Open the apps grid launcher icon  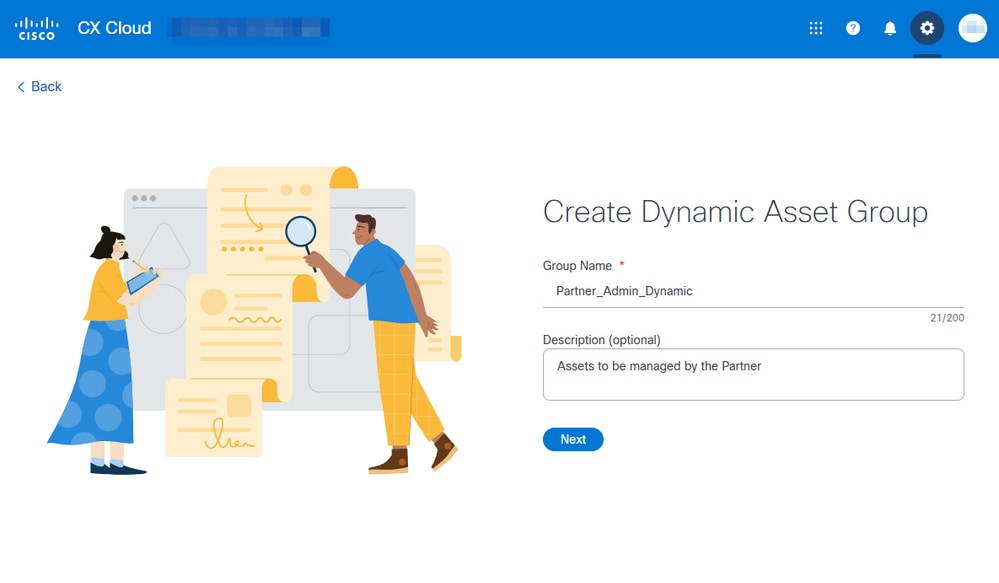pos(816,28)
